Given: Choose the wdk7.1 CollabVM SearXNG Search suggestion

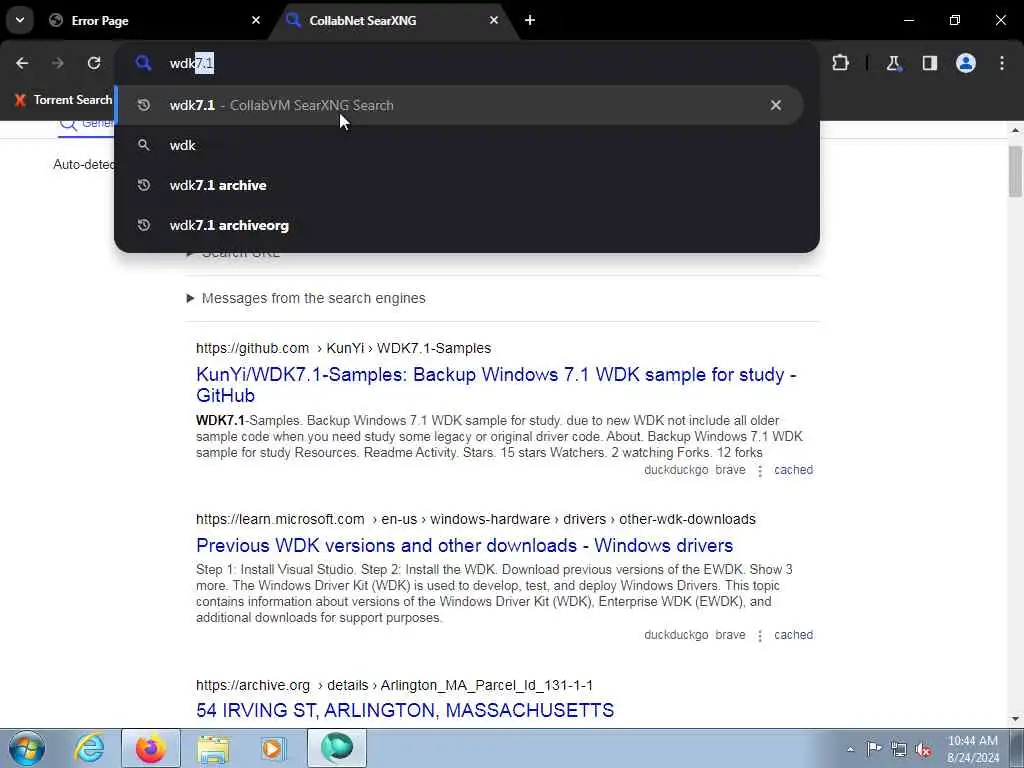Looking at the screenshot, I should [x=458, y=105].
